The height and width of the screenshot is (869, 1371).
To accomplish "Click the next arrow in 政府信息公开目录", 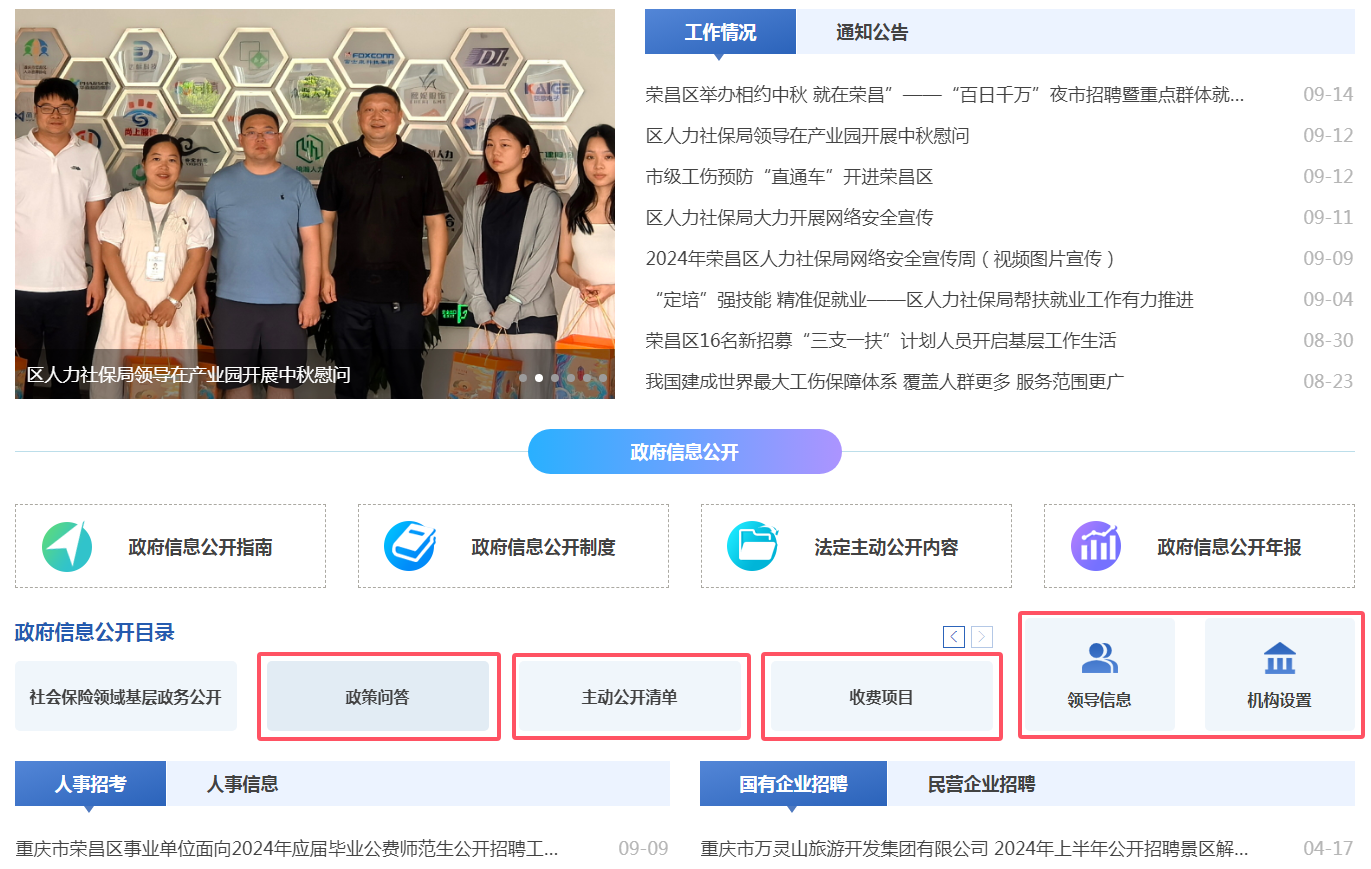I will pos(982,637).
